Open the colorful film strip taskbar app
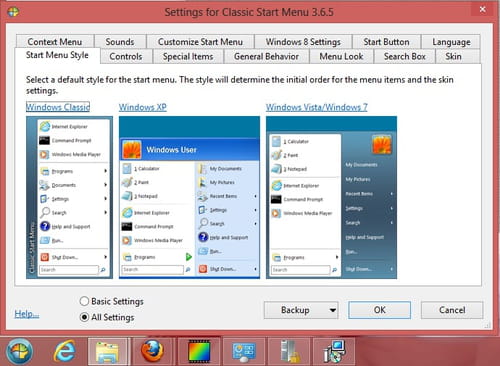This screenshot has height=366, width=500. pos(199,351)
